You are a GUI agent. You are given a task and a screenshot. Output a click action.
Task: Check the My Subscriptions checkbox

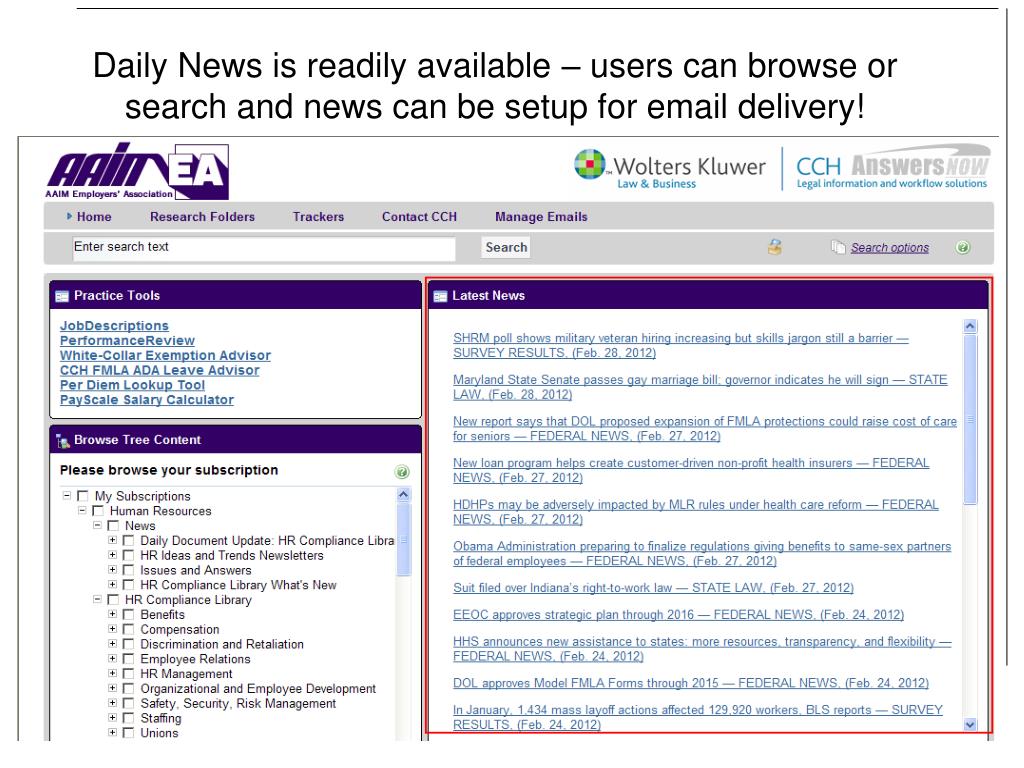coord(82,496)
